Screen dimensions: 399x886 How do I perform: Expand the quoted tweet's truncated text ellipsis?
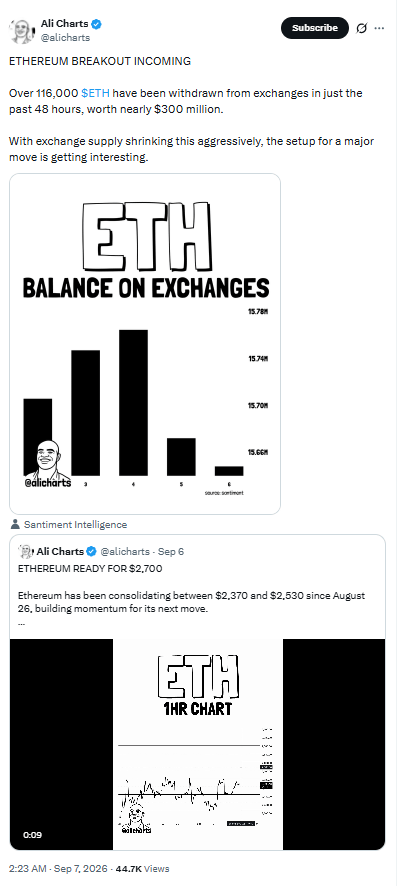click(x=21, y=624)
